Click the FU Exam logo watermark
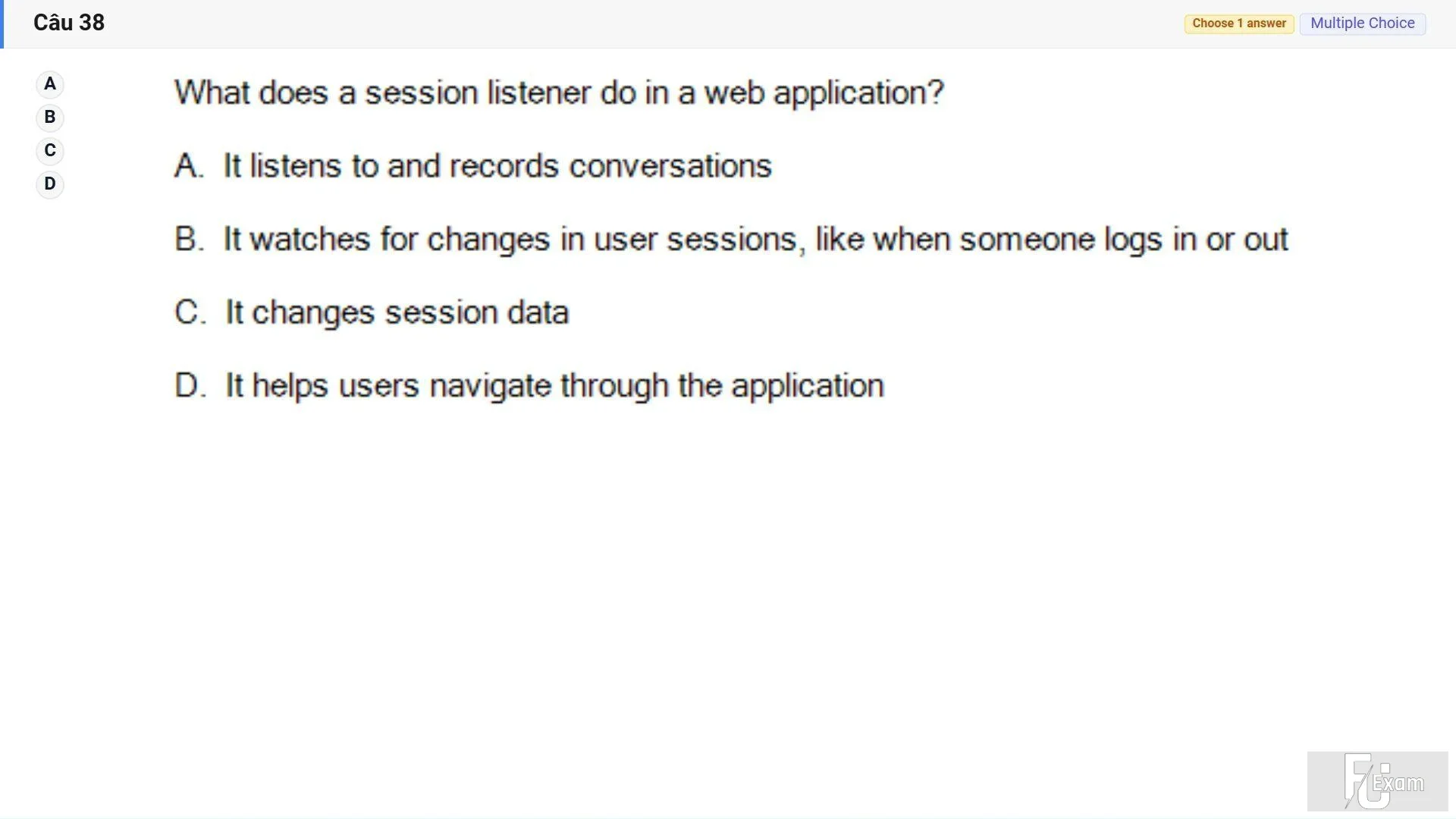The width and height of the screenshot is (1456, 819). point(1377,781)
